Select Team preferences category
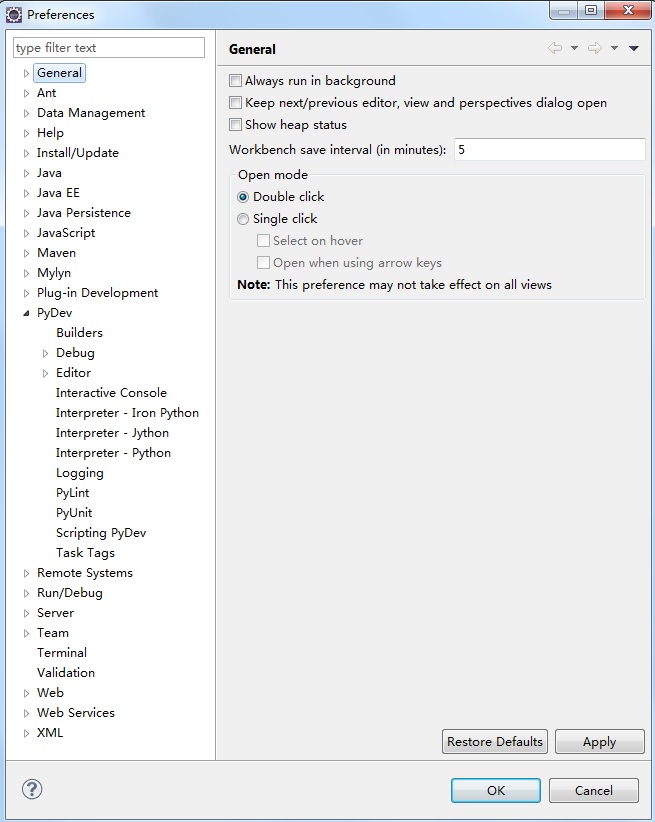Screen dimensions: 655x822 [x=53, y=633]
